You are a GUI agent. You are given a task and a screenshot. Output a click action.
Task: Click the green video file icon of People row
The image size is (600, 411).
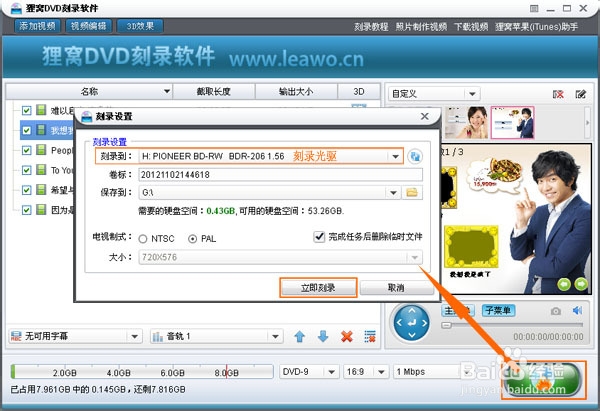click(41, 150)
